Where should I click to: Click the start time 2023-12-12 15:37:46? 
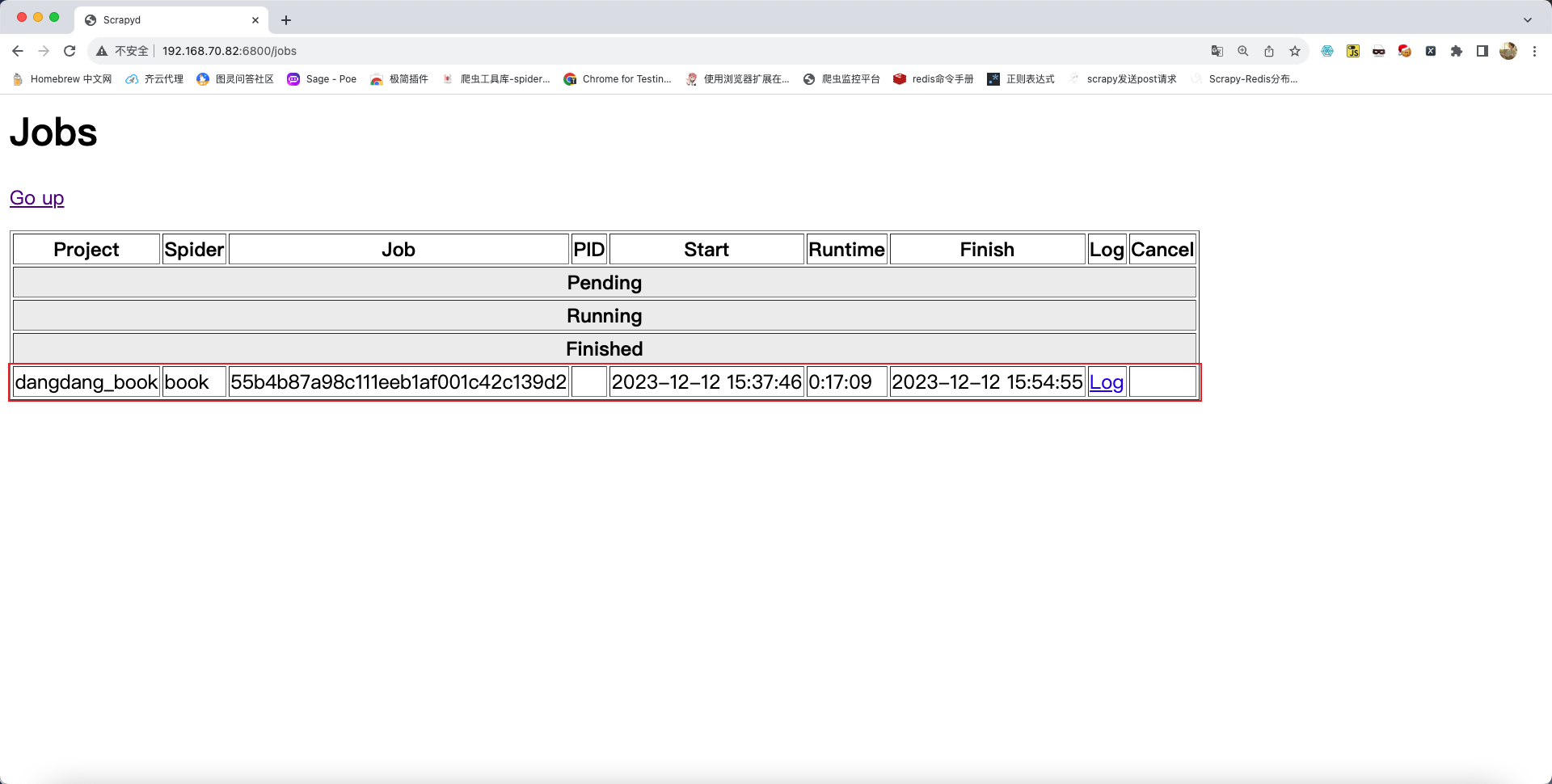point(706,382)
